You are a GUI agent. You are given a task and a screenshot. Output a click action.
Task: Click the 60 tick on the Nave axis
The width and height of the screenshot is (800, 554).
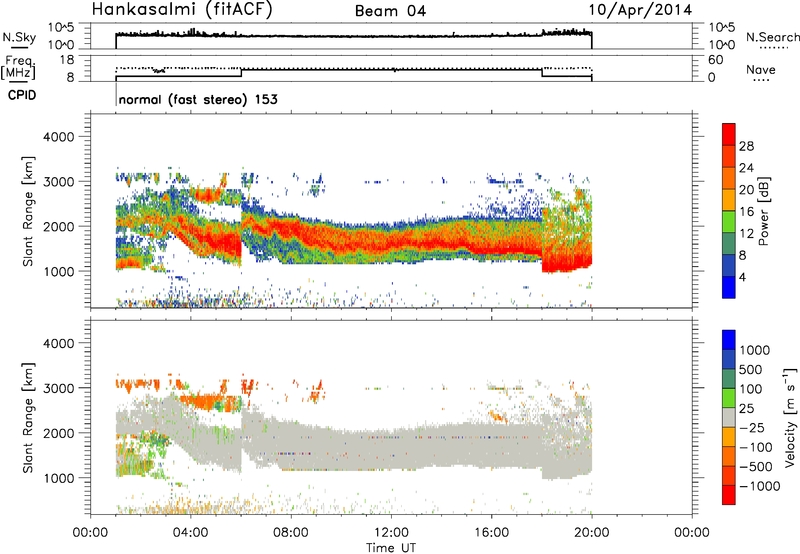tap(715, 60)
